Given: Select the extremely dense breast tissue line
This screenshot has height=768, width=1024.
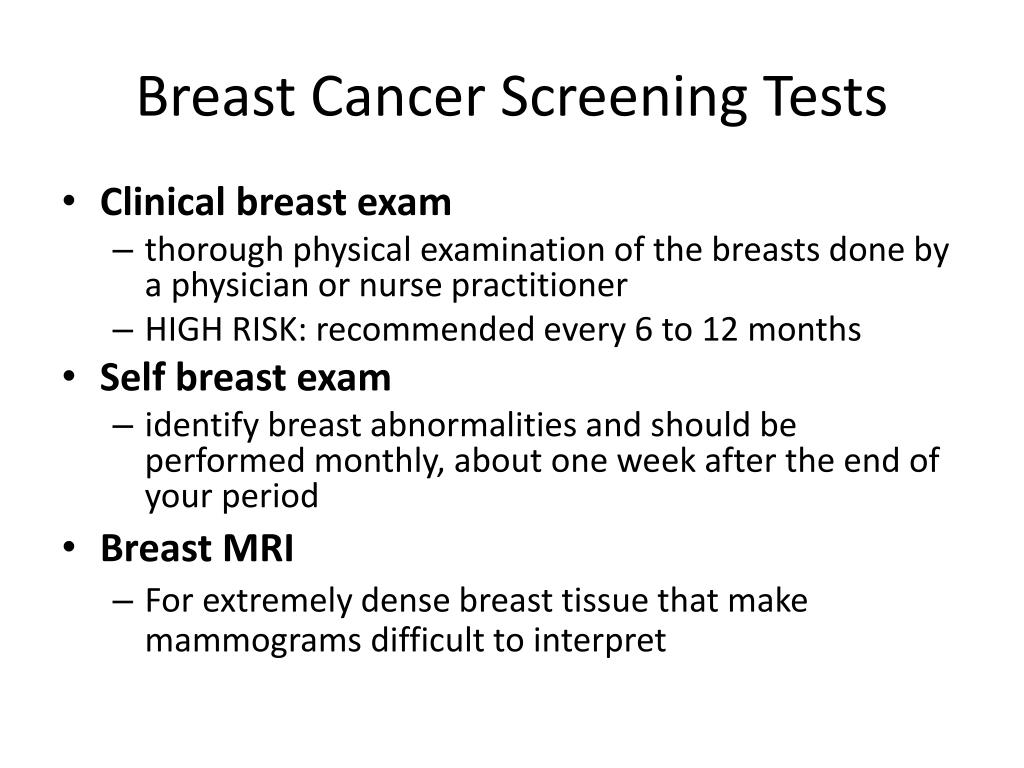Looking at the screenshot, I should [476, 601].
